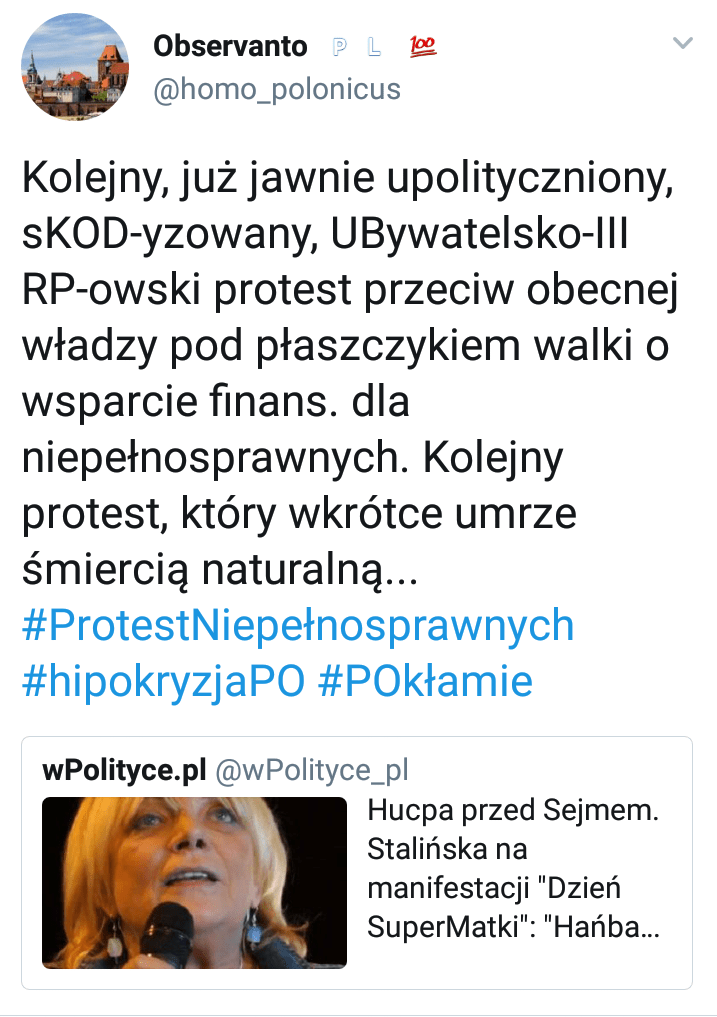This screenshot has height=1017, width=717.
Task: Click the red 100 emoji badge
Action: tap(424, 46)
